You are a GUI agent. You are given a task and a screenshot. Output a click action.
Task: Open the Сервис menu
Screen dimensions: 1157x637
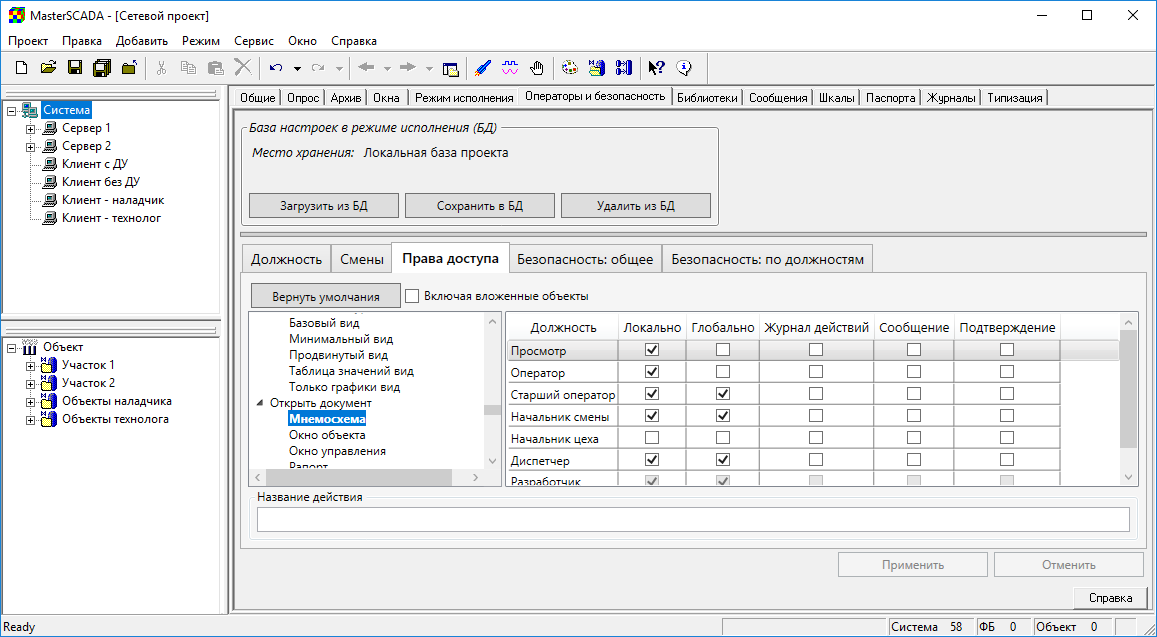(254, 41)
